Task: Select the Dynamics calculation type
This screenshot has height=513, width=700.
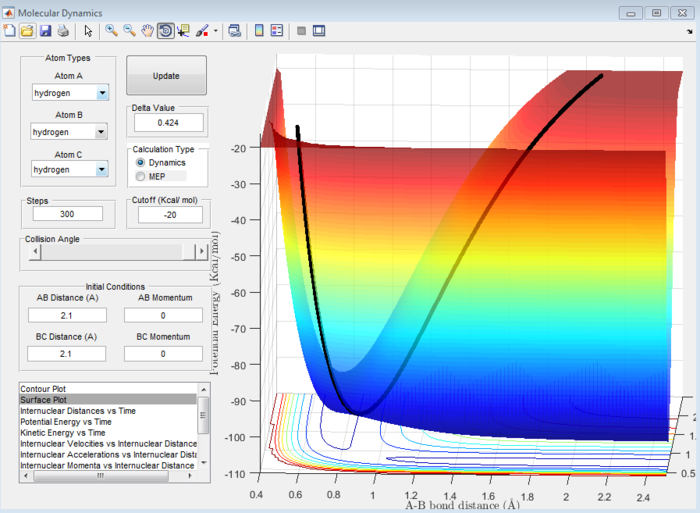Action: [x=141, y=162]
